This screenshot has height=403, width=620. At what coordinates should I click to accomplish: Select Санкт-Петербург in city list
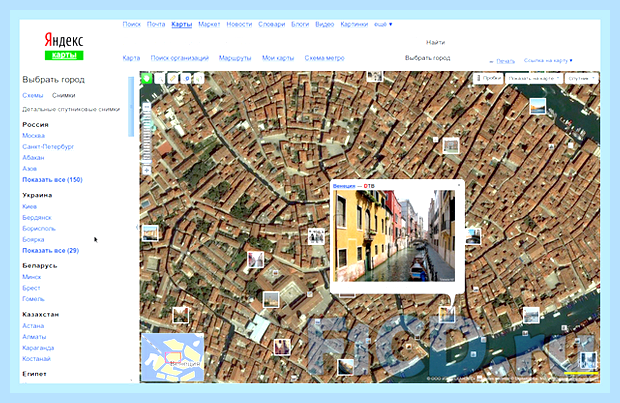[x=48, y=146]
